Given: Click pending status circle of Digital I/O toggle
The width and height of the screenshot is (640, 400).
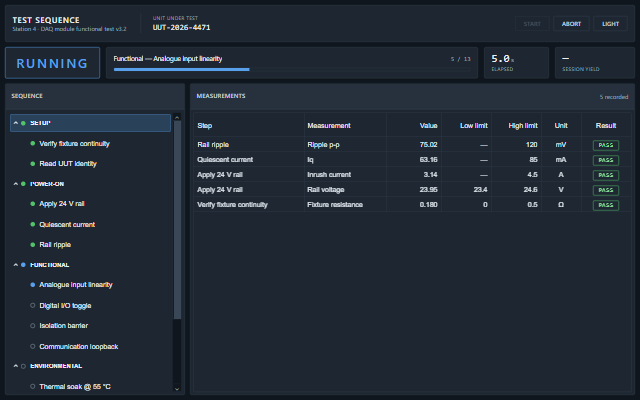Looking at the screenshot, I should 33,305.
